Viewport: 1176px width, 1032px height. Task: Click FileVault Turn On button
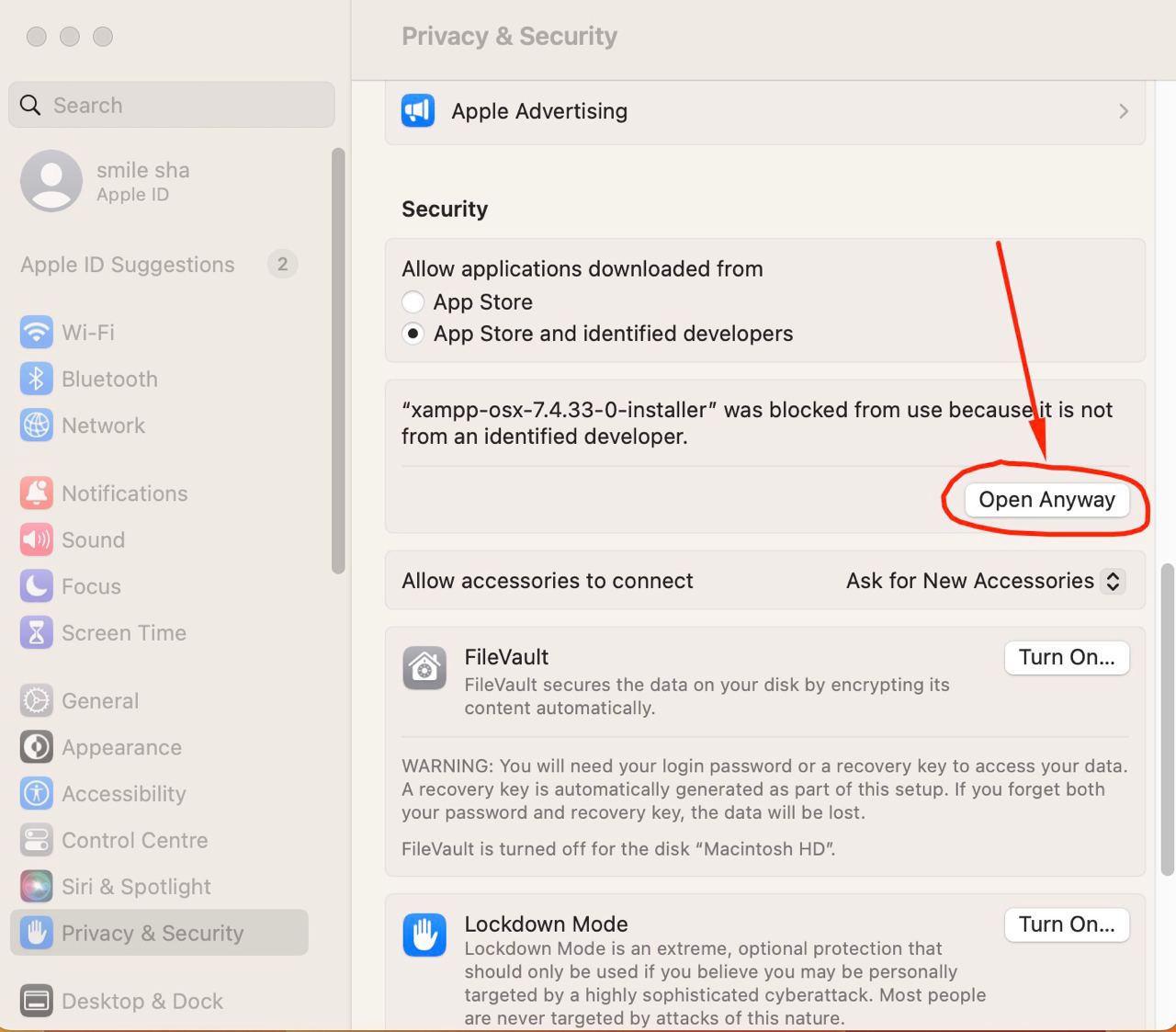click(1067, 657)
